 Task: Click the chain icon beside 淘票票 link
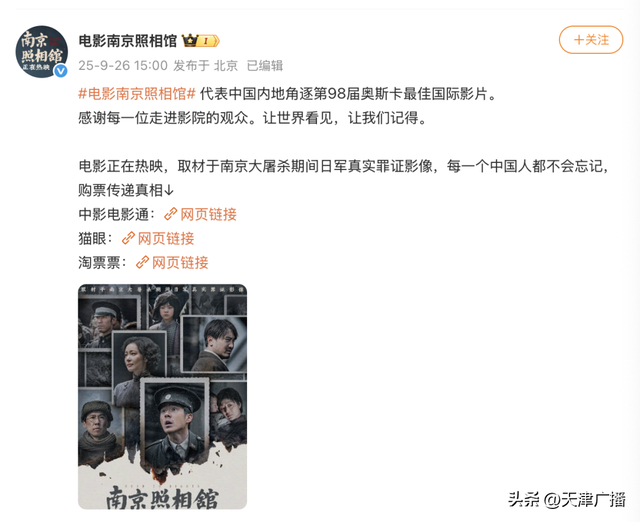click(142, 262)
